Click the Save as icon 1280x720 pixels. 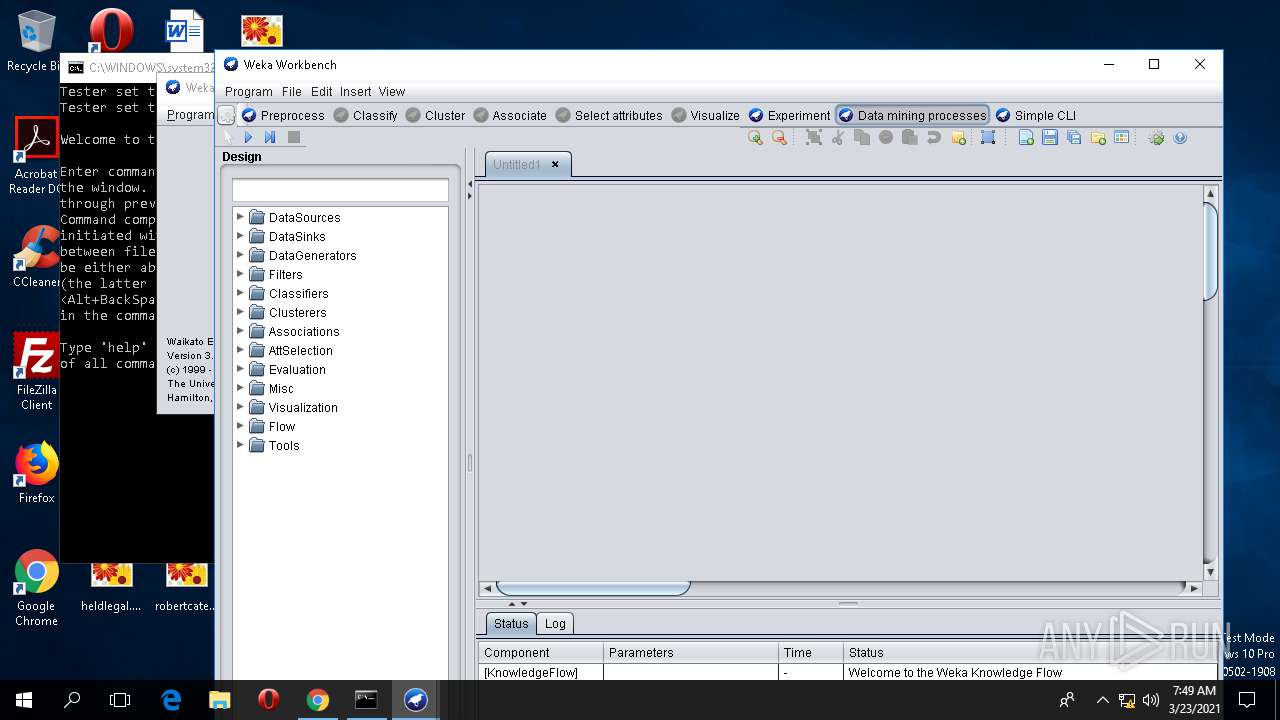(1074, 138)
